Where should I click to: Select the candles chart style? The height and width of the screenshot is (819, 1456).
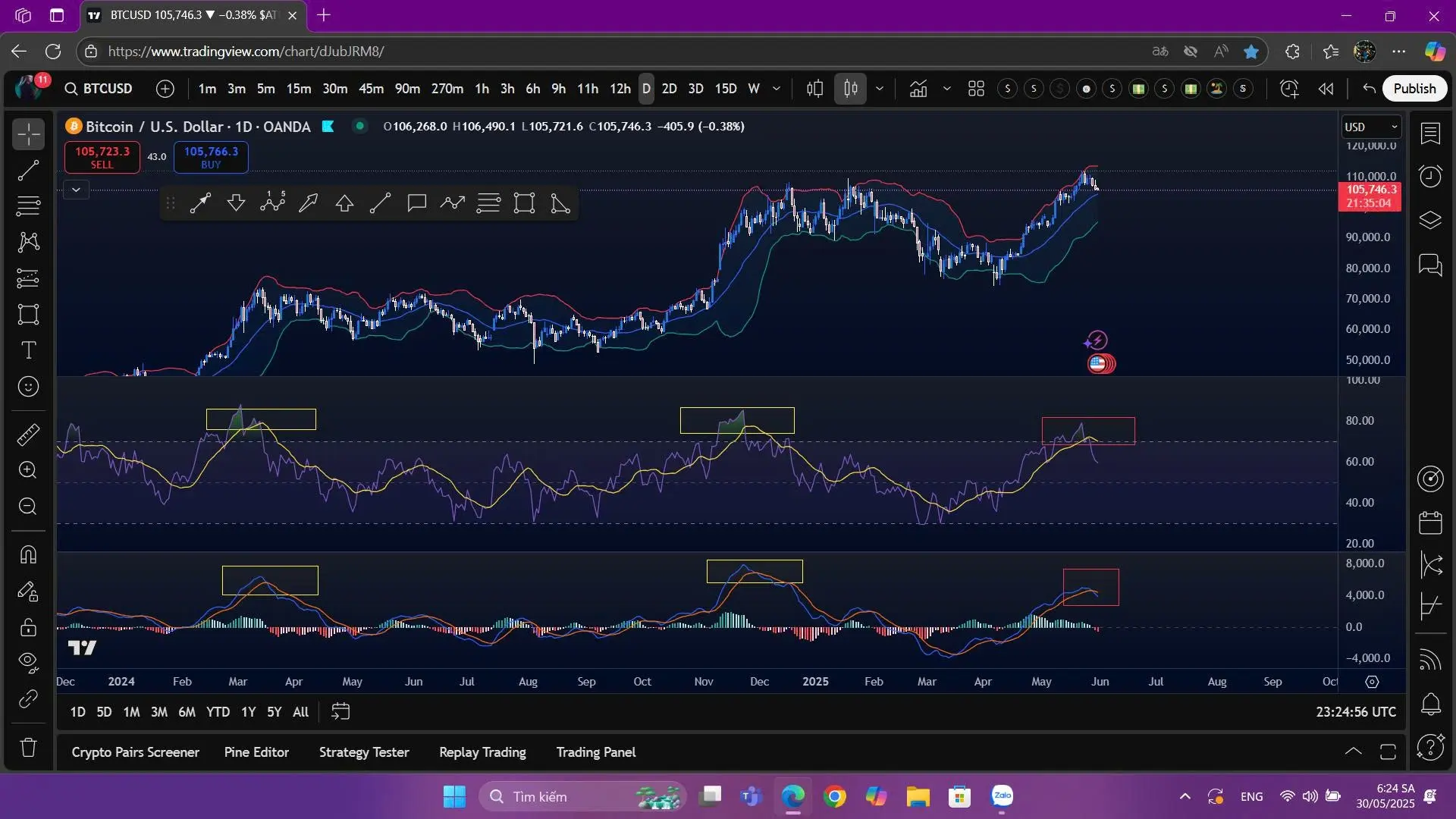coord(851,89)
